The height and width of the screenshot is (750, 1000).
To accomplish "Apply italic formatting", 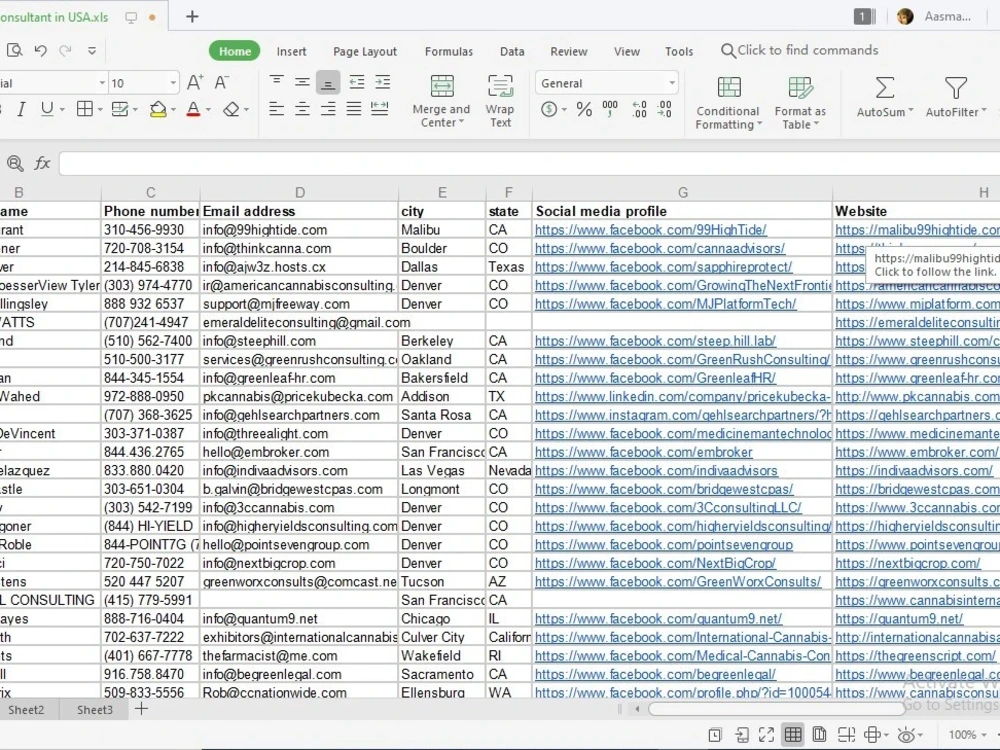I will (21, 110).
